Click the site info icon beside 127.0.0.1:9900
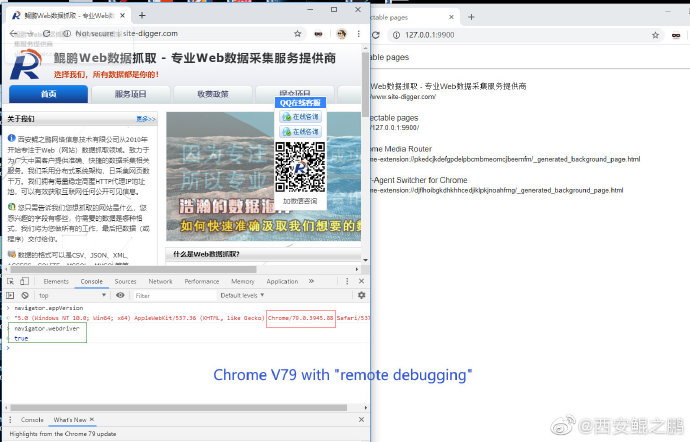 396,35
